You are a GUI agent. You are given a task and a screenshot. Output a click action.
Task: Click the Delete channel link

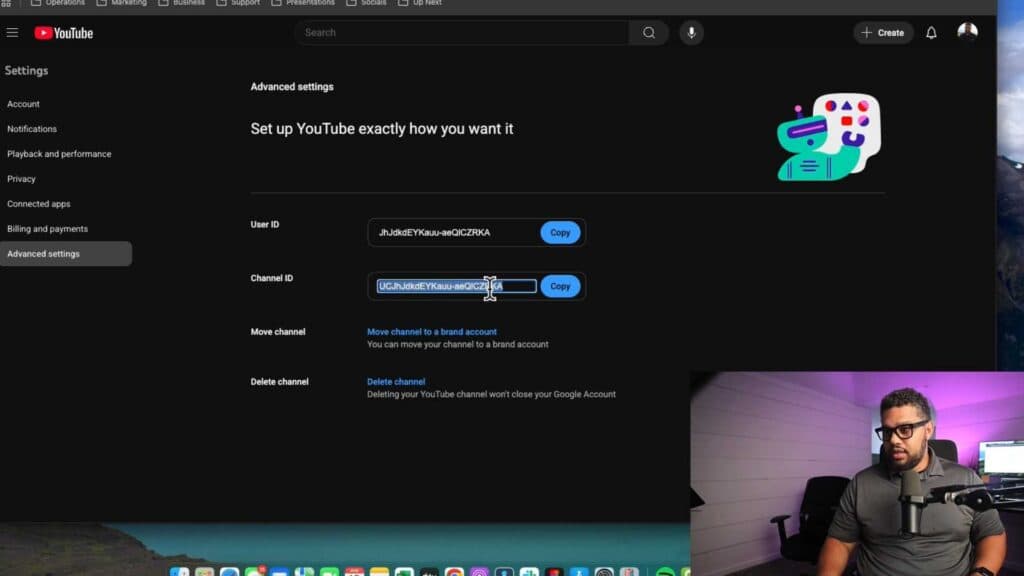tap(396, 381)
